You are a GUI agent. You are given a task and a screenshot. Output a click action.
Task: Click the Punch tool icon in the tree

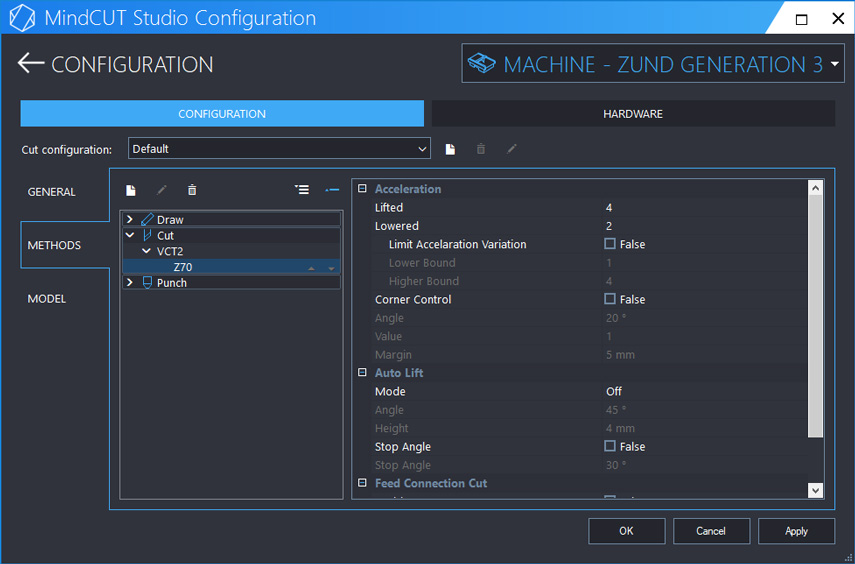click(x=147, y=283)
